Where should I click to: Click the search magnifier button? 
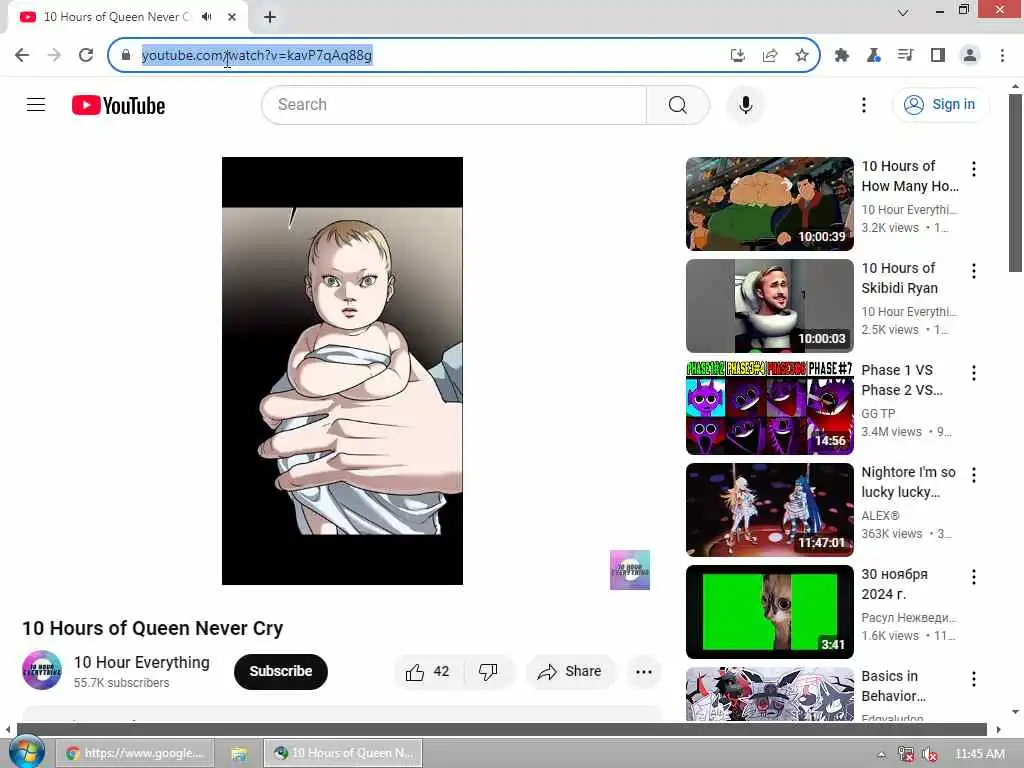pos(678,104)
